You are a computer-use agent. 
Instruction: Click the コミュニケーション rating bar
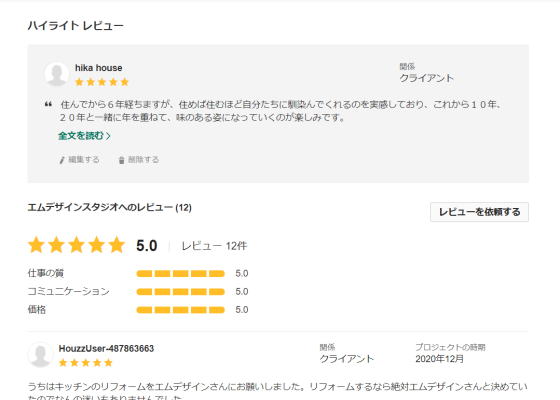(x=180, y=292)
